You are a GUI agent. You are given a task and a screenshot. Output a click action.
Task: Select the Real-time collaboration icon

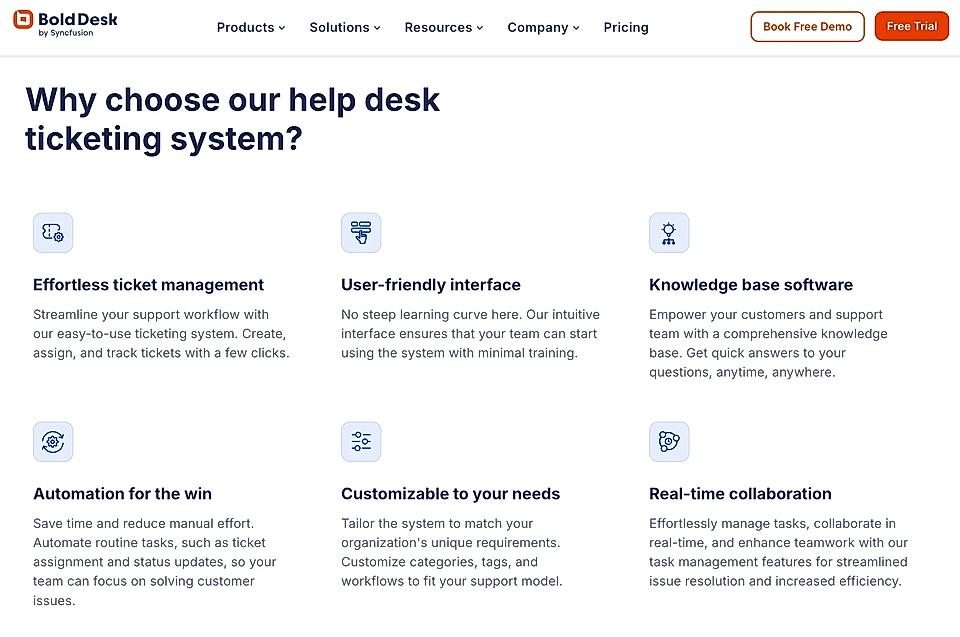(669, 441)
